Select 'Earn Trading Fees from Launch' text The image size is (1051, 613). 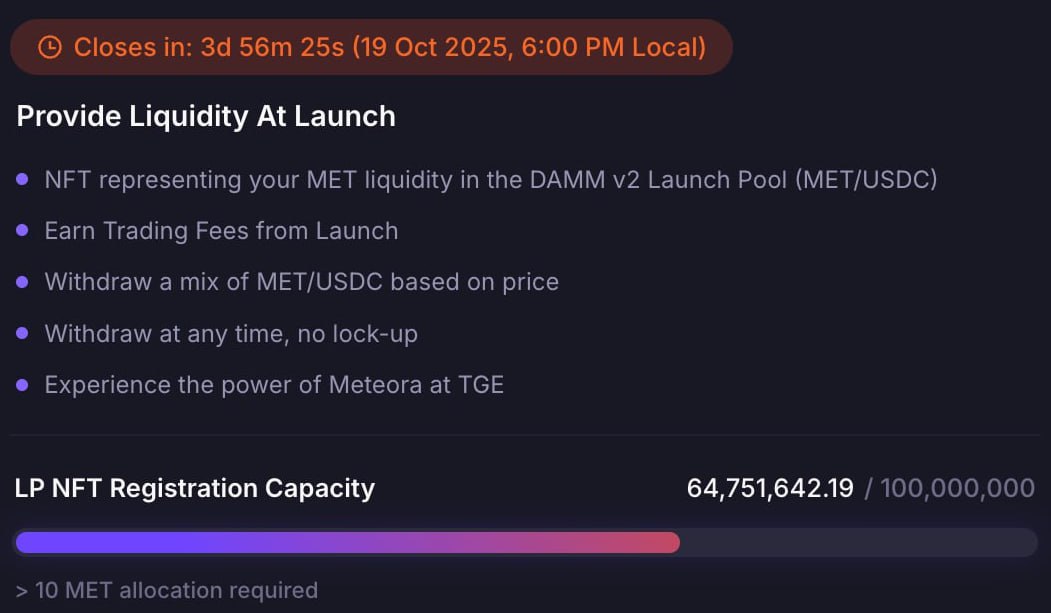tap(221, 231)
